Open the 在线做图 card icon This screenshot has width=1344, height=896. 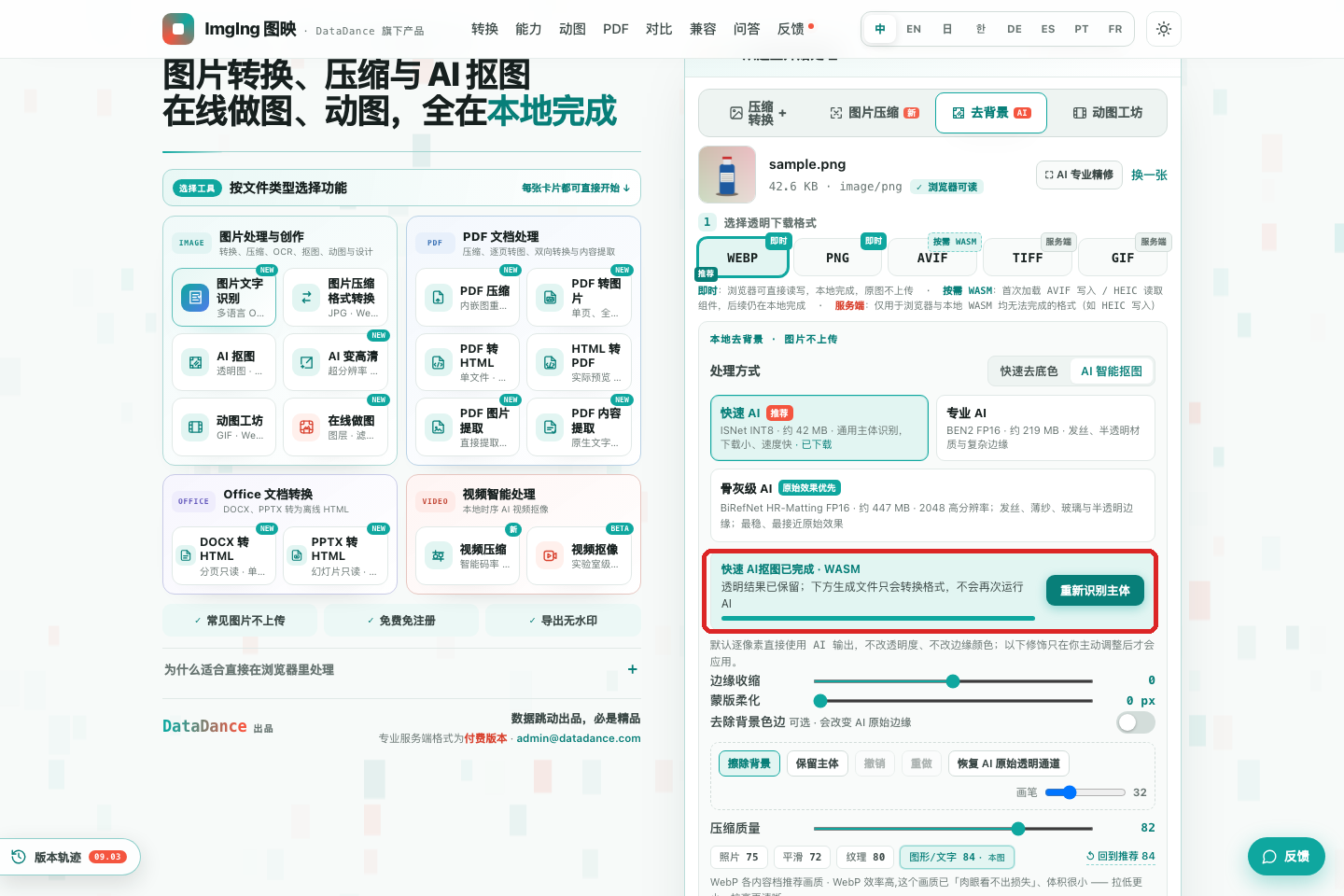pyautogui.click(x=306, y=427)
